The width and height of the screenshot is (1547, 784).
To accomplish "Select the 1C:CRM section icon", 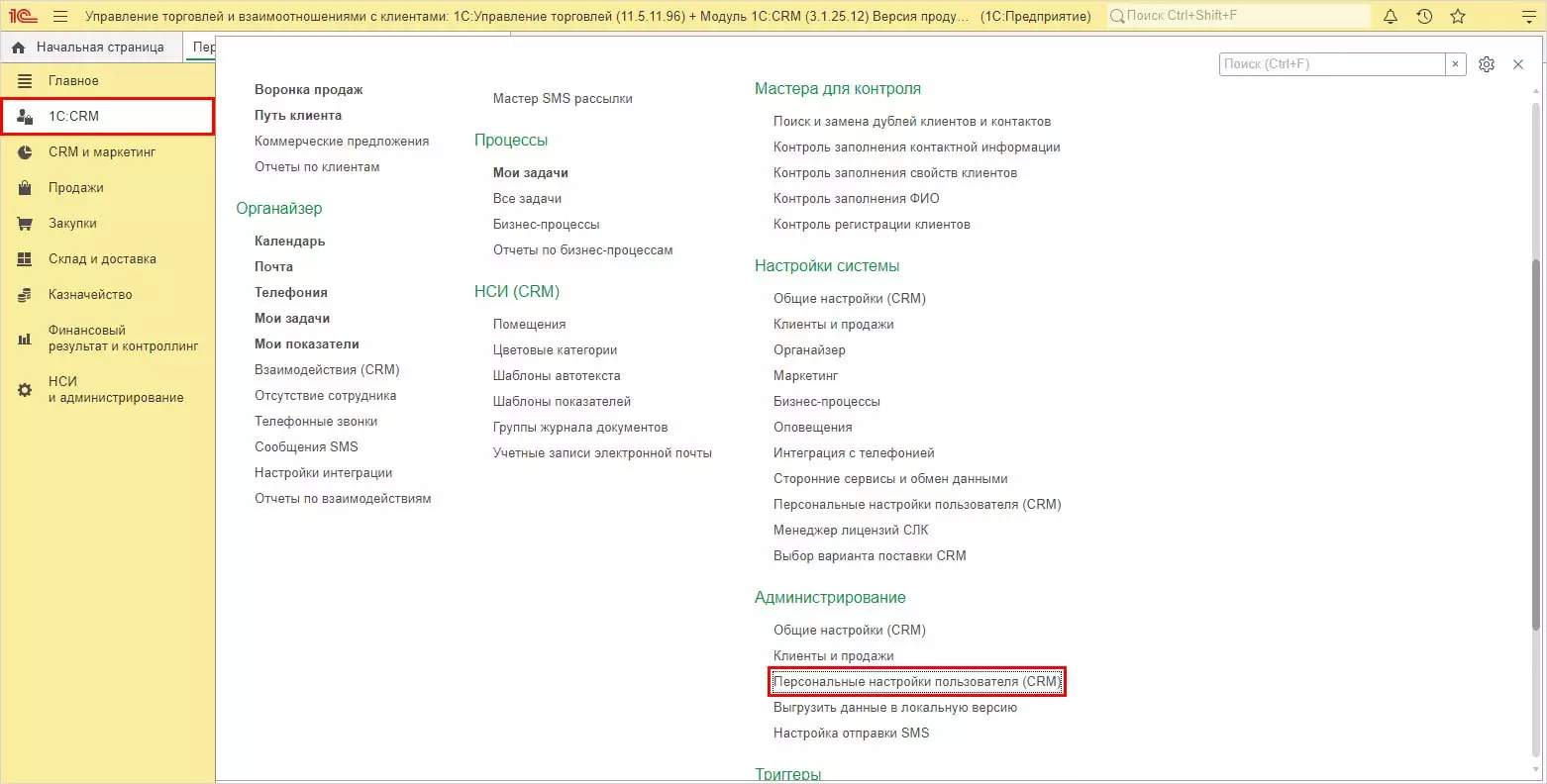I will [25, 117].
